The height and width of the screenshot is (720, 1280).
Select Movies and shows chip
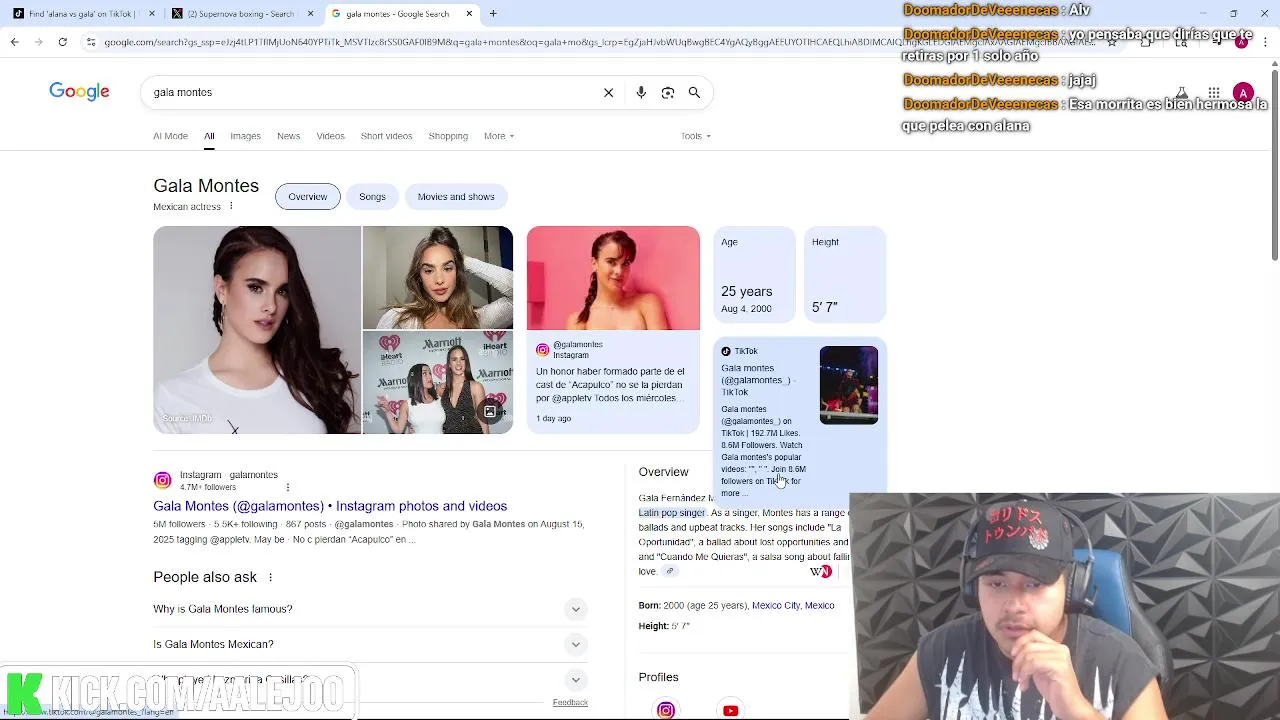456,197
